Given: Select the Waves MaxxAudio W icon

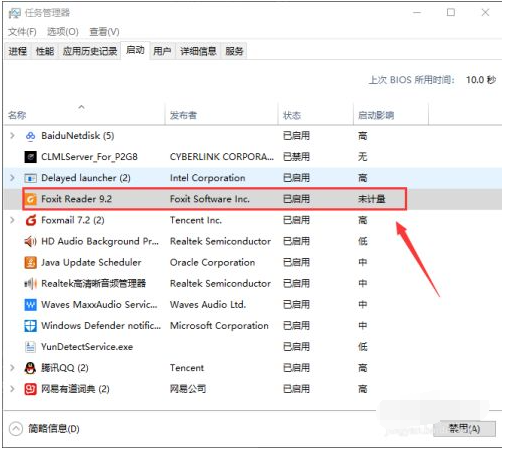Looking at the screenshot, I should [30, 304].
